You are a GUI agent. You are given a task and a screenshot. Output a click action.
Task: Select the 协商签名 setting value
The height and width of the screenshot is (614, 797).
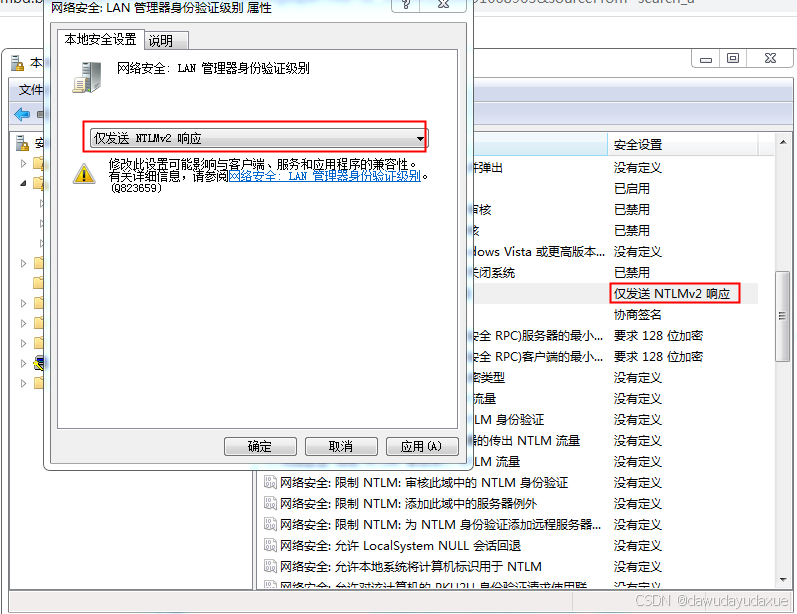click(x=637, y=315)
